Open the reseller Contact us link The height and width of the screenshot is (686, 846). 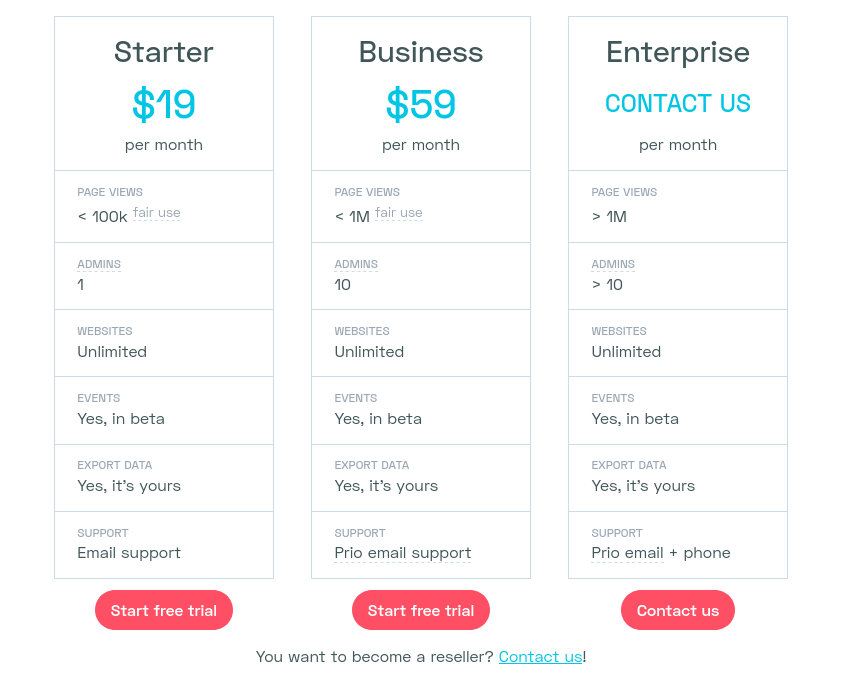540,656
